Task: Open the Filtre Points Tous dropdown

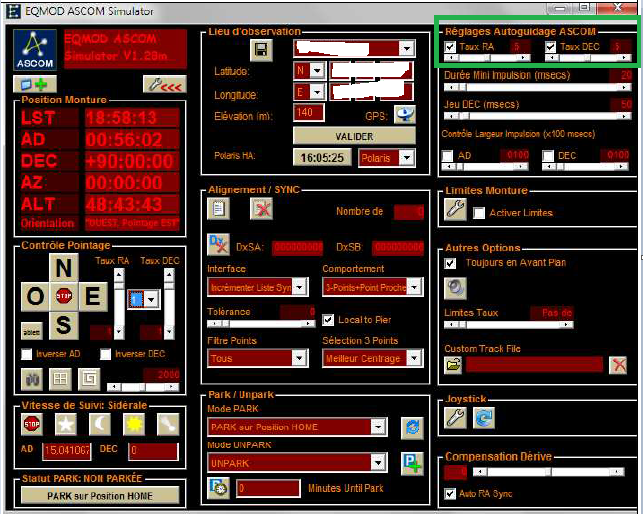Action: 300,358
